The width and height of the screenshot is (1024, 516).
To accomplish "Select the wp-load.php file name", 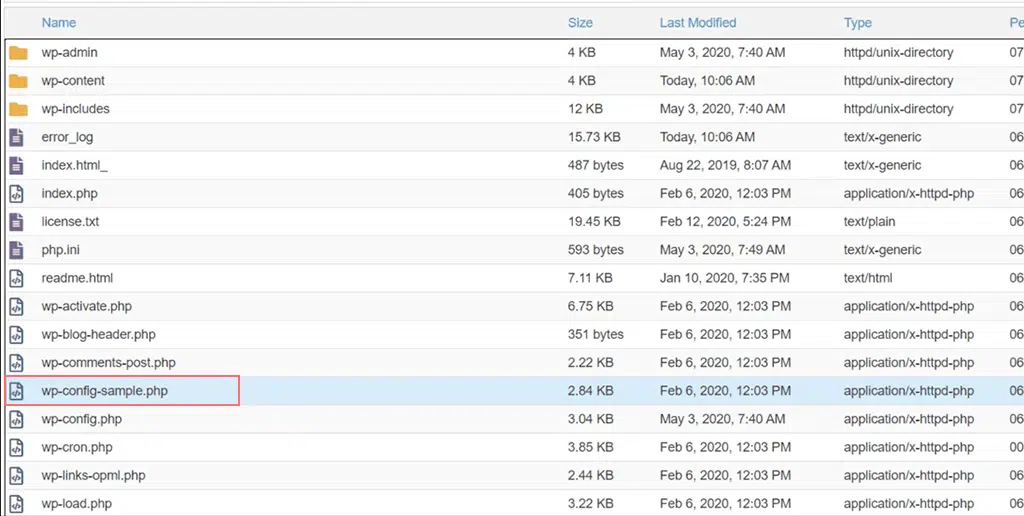I will coord(76,503).
